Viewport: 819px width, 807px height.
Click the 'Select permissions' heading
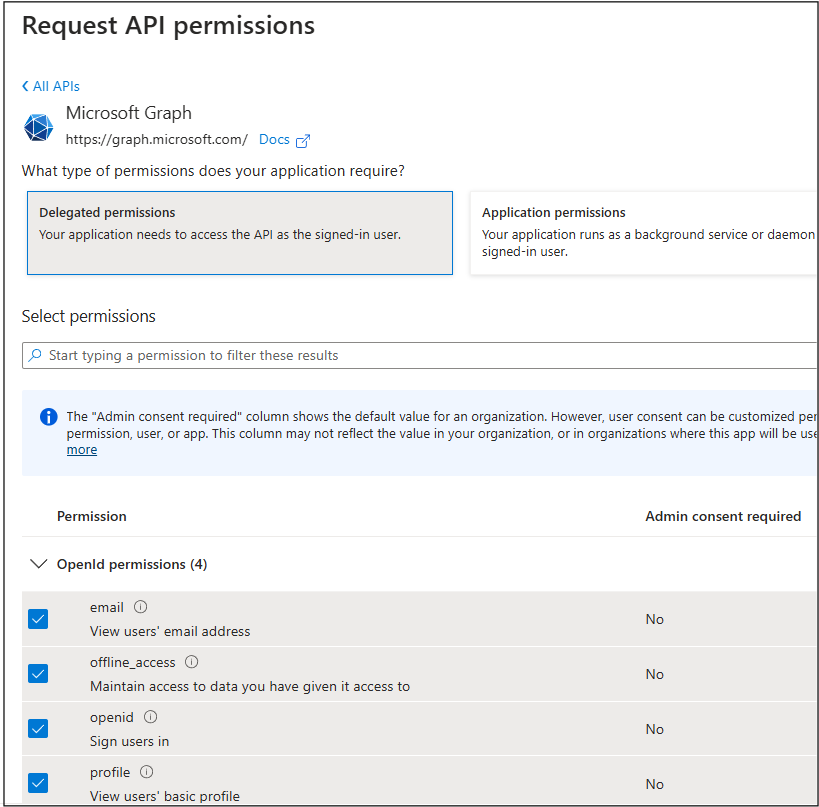coord(88,317)
